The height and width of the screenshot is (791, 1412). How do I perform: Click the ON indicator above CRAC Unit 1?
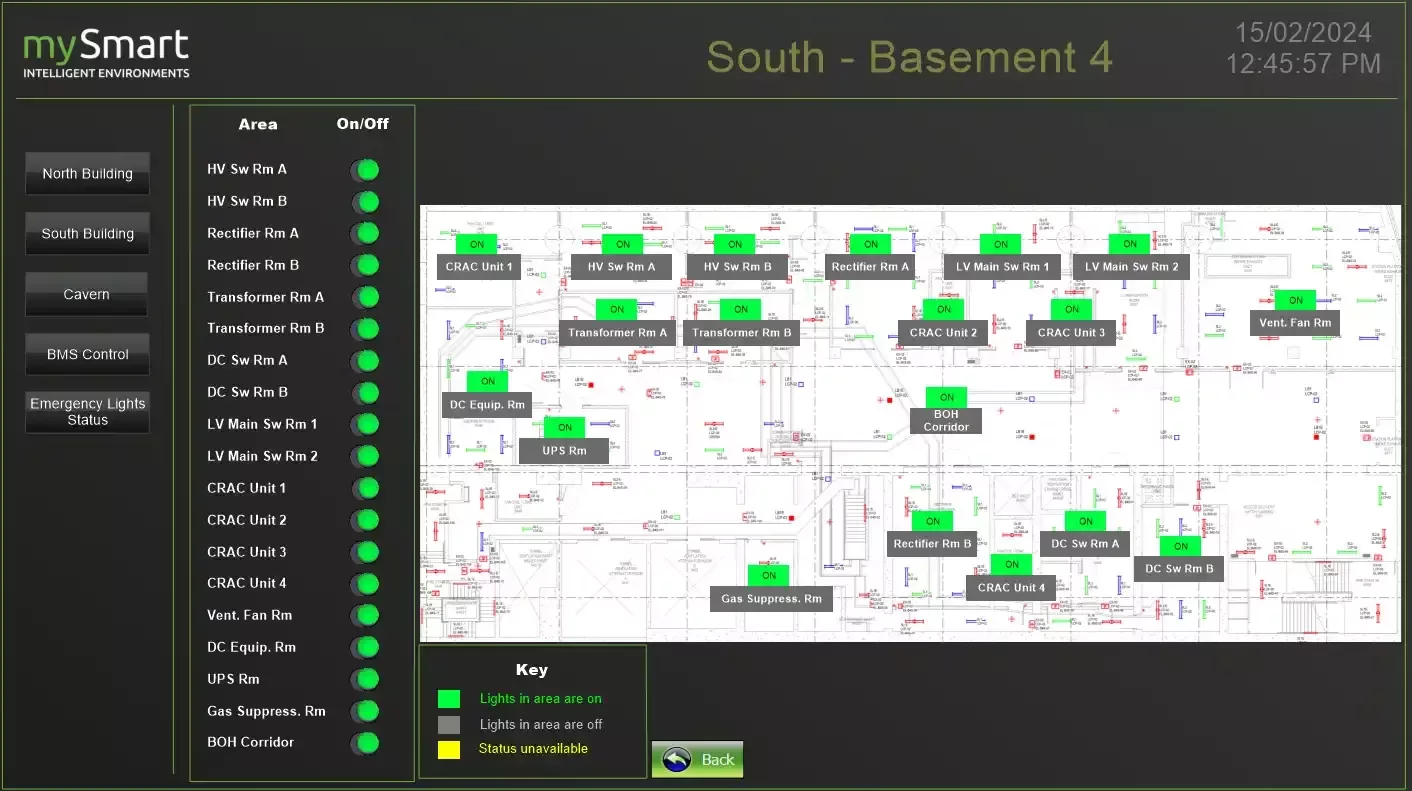coord(476,244)
